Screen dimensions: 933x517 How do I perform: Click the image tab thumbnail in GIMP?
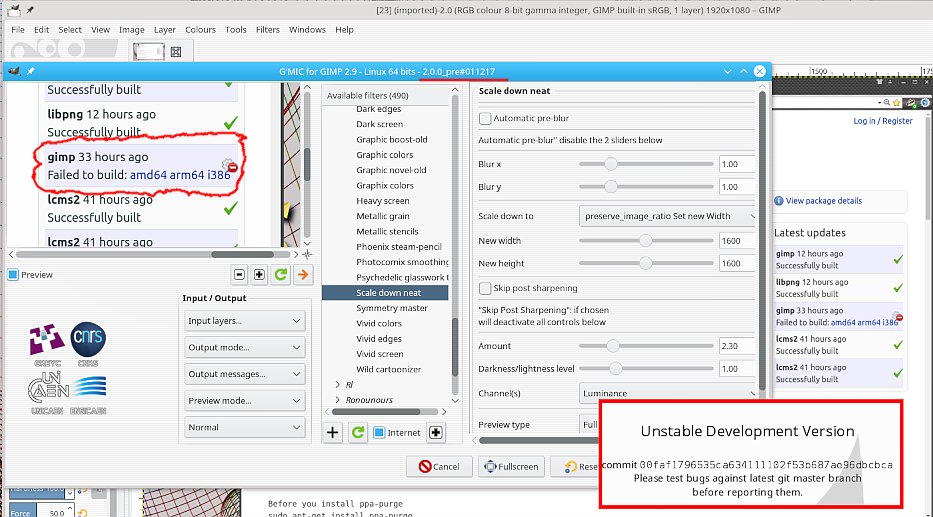tap(148, 52)
